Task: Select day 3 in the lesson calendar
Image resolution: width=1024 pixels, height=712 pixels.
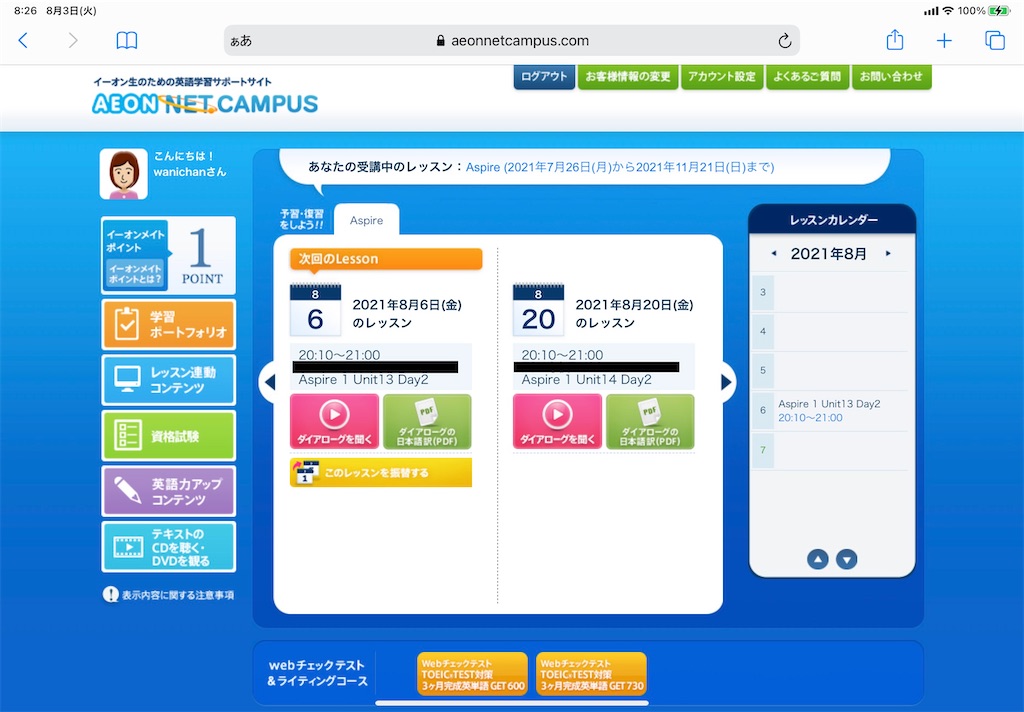Action: [763, 292]
